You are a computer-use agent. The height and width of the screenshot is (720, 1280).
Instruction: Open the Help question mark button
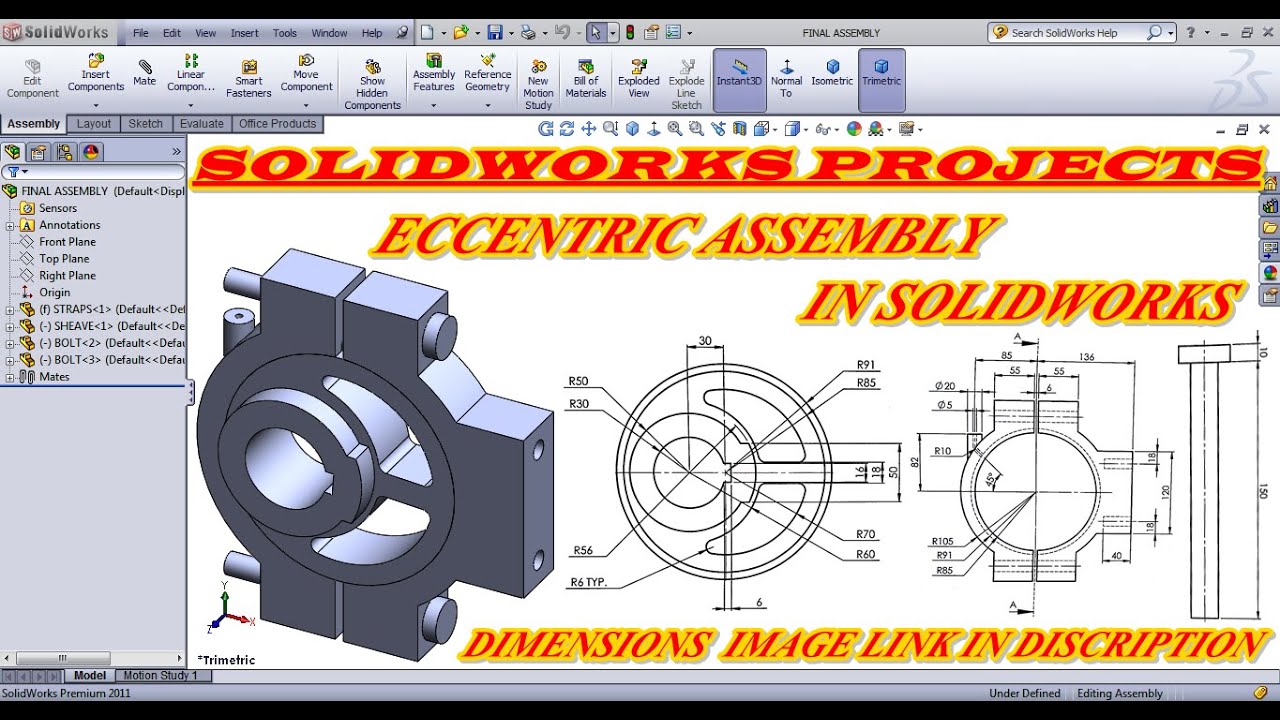coord(1190,33)
